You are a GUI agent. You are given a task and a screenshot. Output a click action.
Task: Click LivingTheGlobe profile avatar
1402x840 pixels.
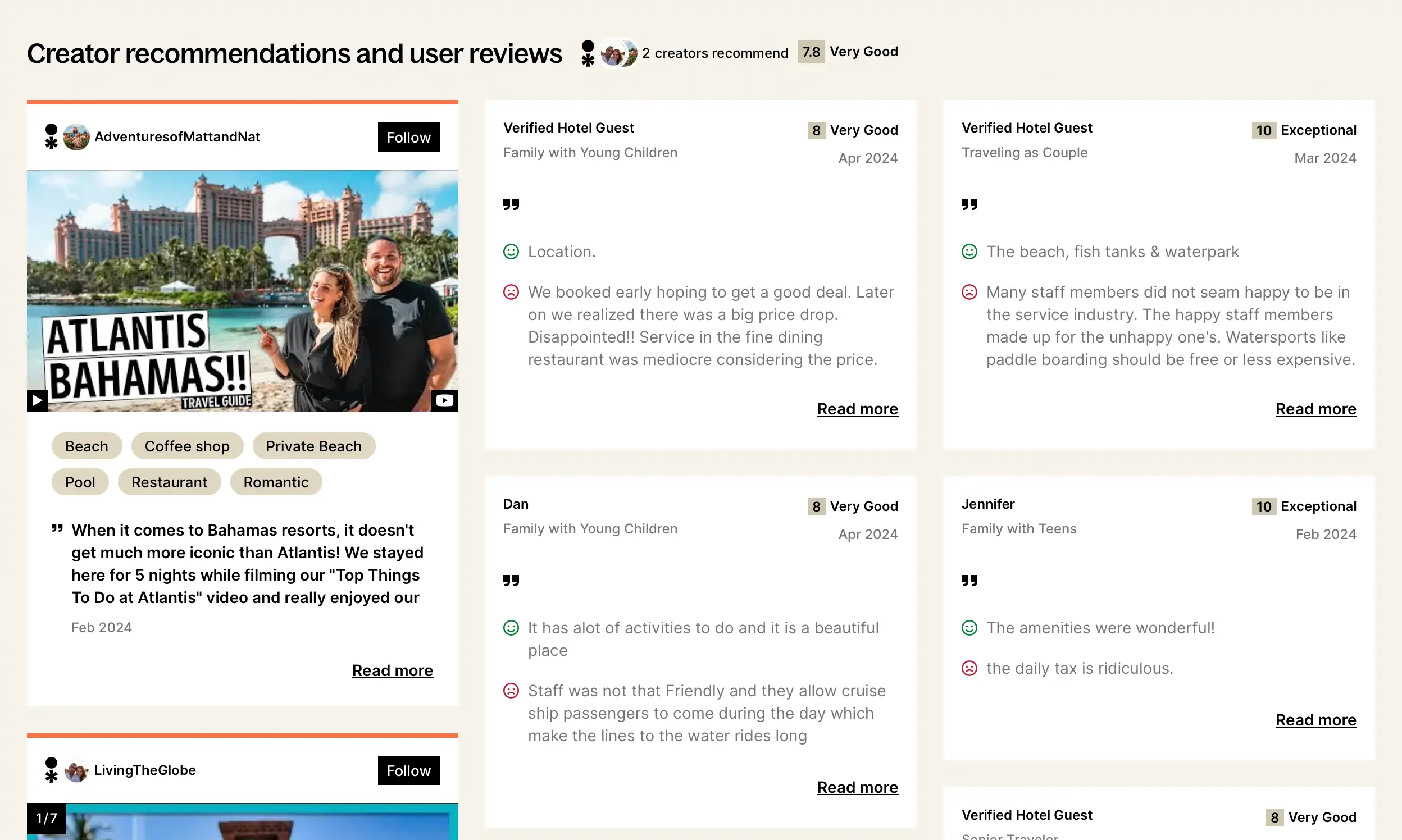click(x=76, y=770)
